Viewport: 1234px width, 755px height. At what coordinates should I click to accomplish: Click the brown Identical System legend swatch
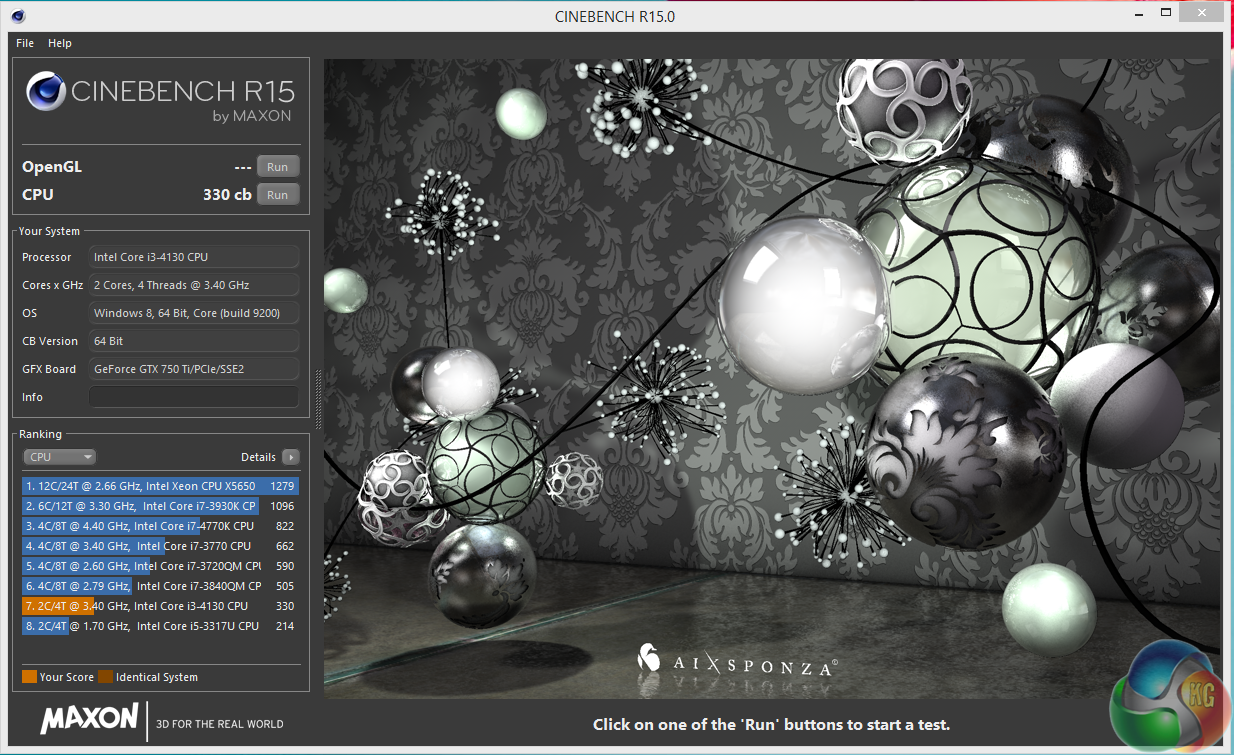coord(105,677)
